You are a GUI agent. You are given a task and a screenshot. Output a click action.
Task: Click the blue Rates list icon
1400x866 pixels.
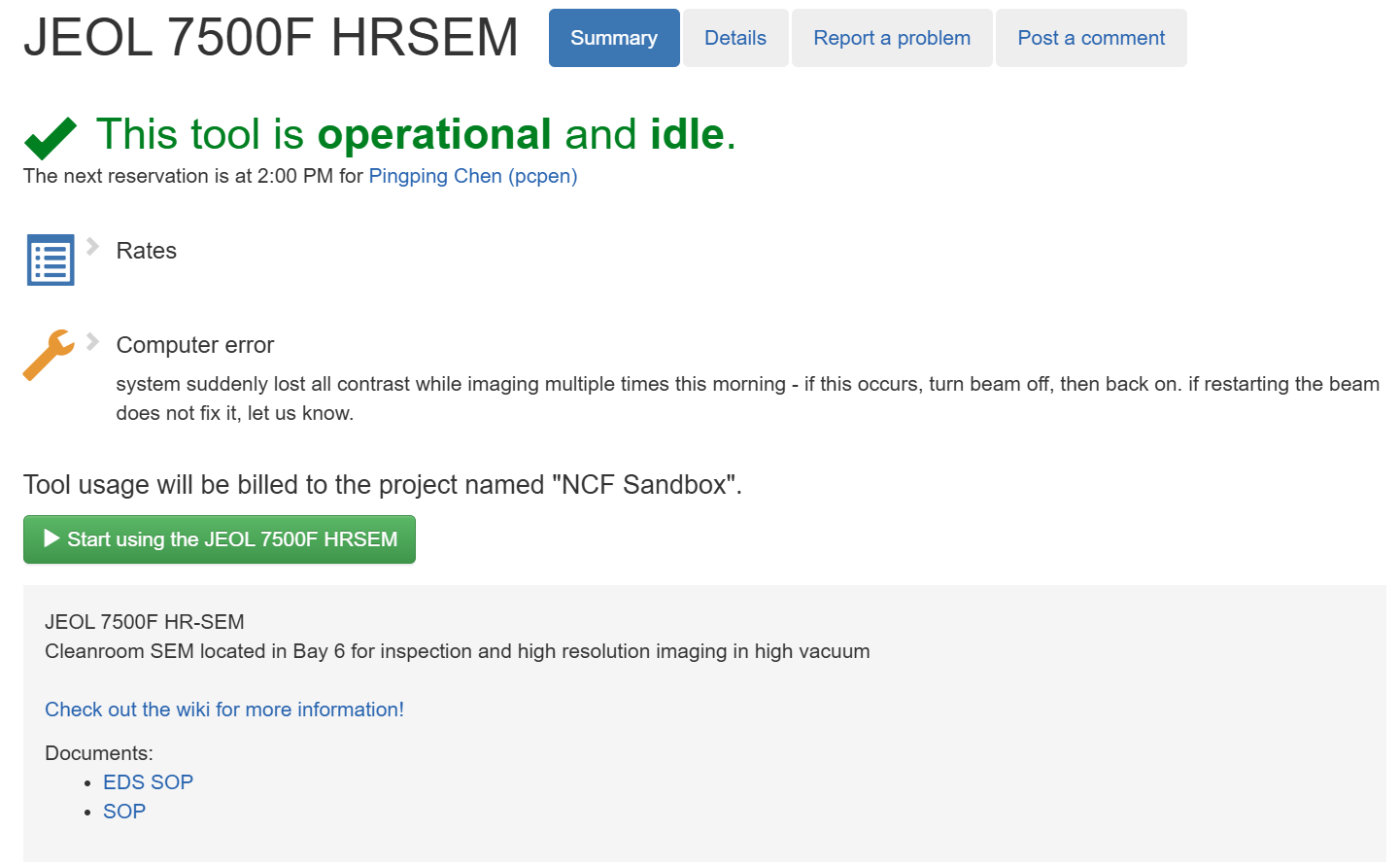[51, 260]
